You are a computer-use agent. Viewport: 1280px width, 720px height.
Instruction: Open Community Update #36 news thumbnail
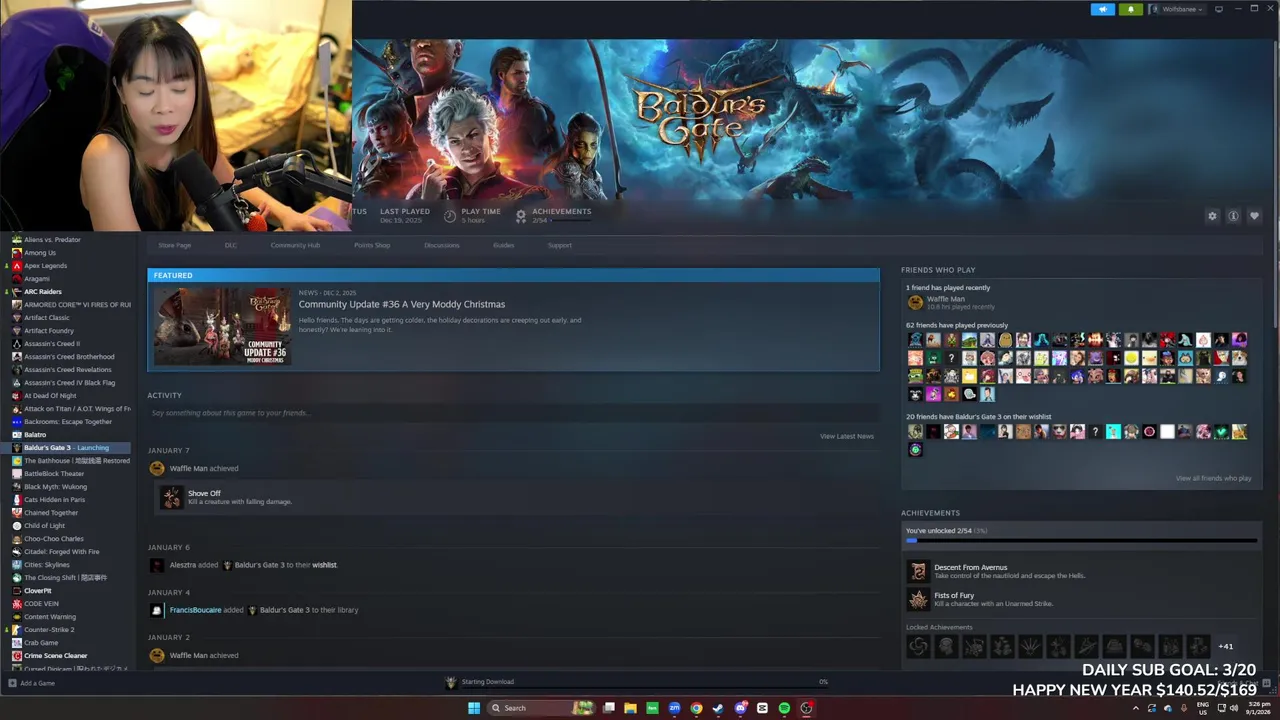pos(222,326)
